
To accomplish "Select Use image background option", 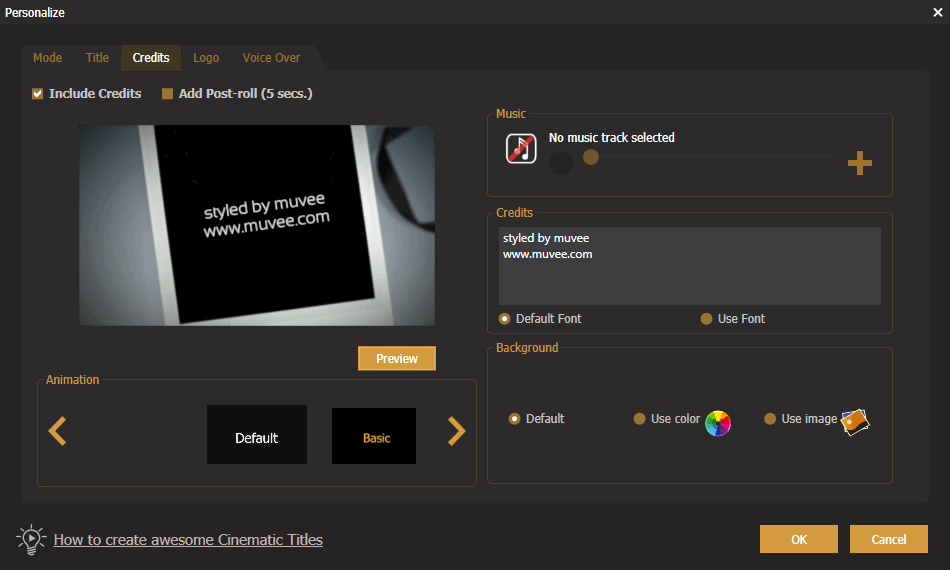I will pyautogui.click(x=770, y=419).
